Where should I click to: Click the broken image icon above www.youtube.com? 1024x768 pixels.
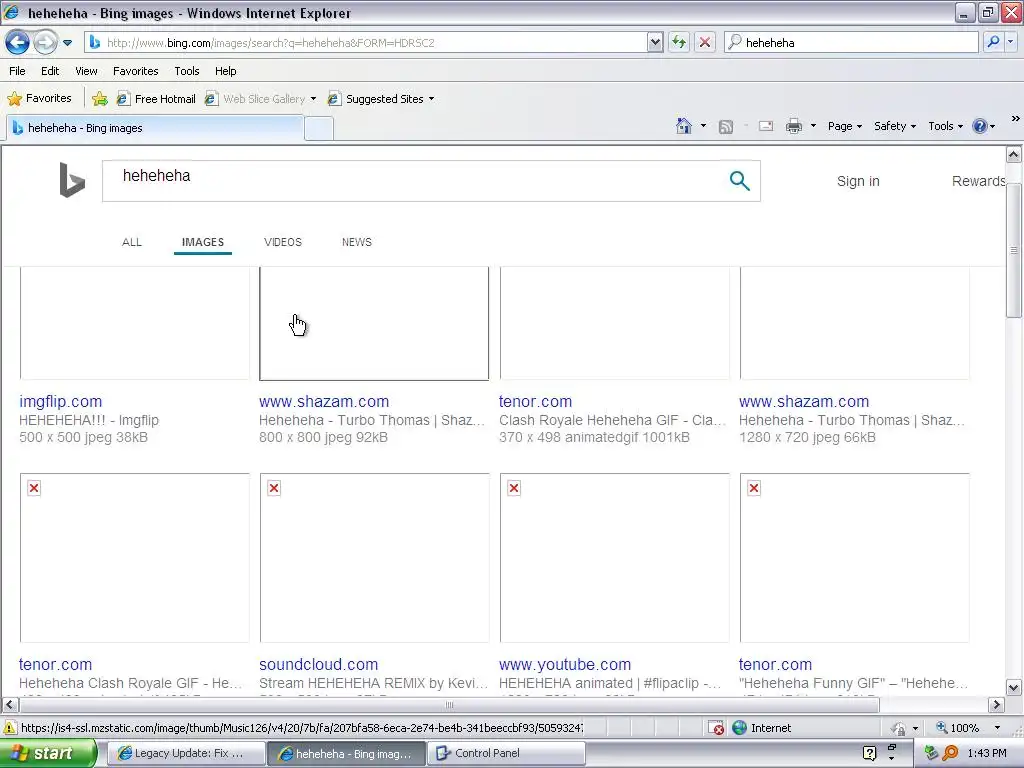click(514, 488)
